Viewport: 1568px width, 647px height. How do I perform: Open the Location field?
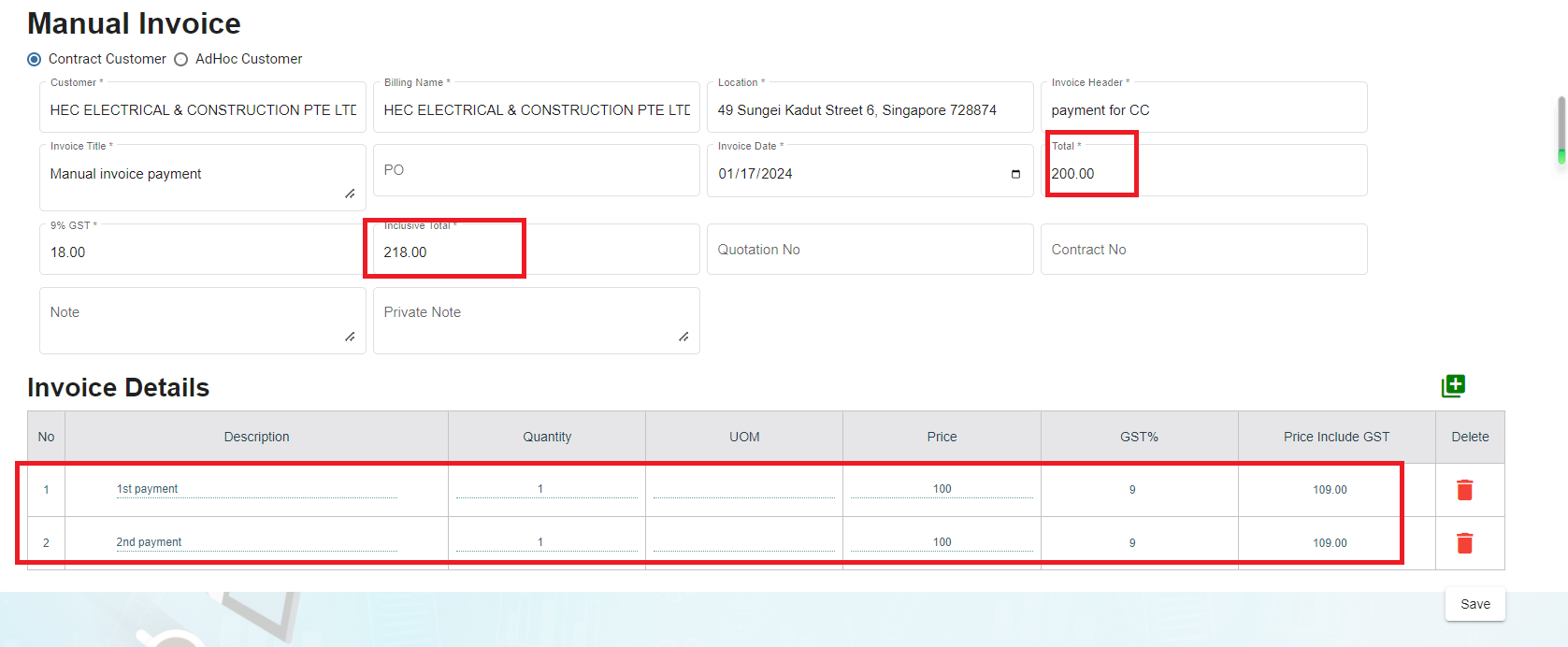pyautogui.click(x=870, y=110)
